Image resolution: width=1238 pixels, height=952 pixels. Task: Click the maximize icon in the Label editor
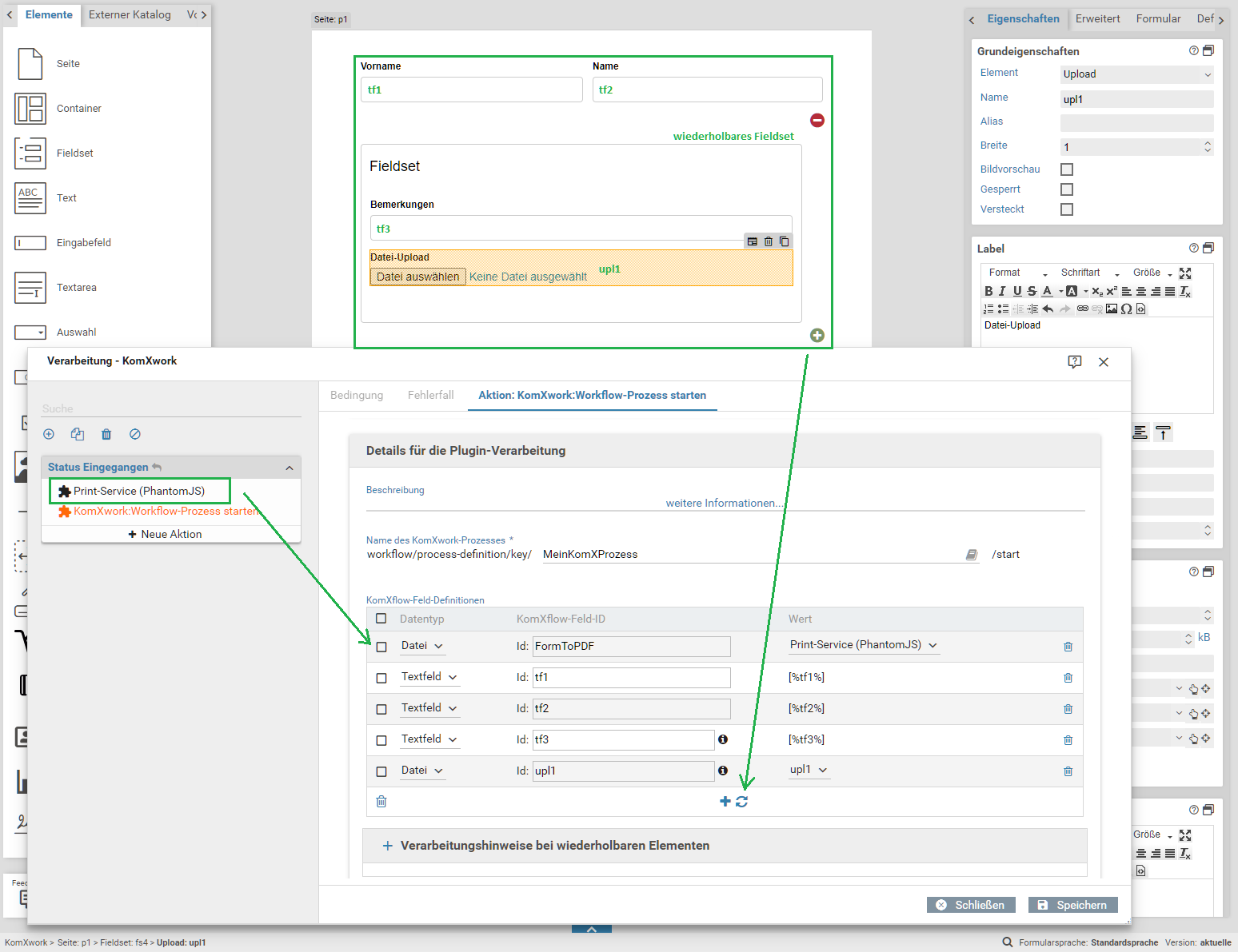pyautogui.click(x=1185, y=273)
